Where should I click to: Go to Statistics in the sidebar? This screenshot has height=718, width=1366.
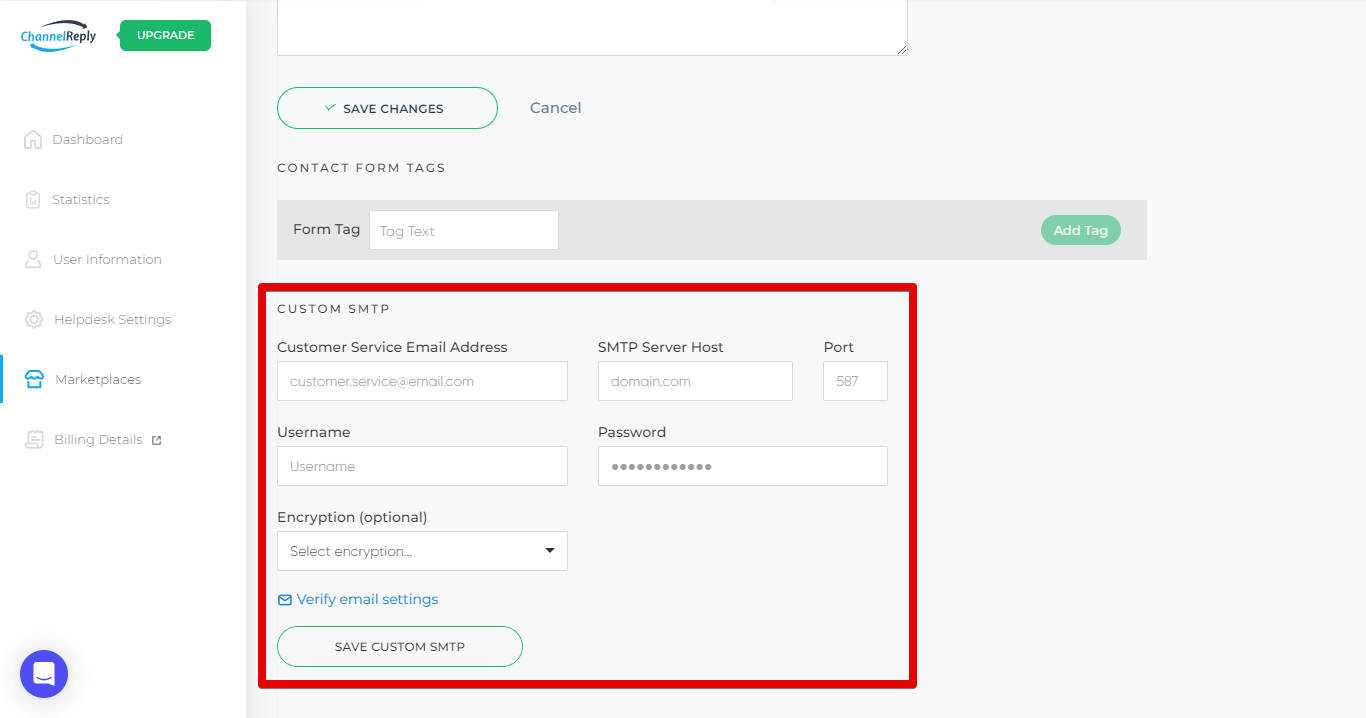click(x=81, y=199)
